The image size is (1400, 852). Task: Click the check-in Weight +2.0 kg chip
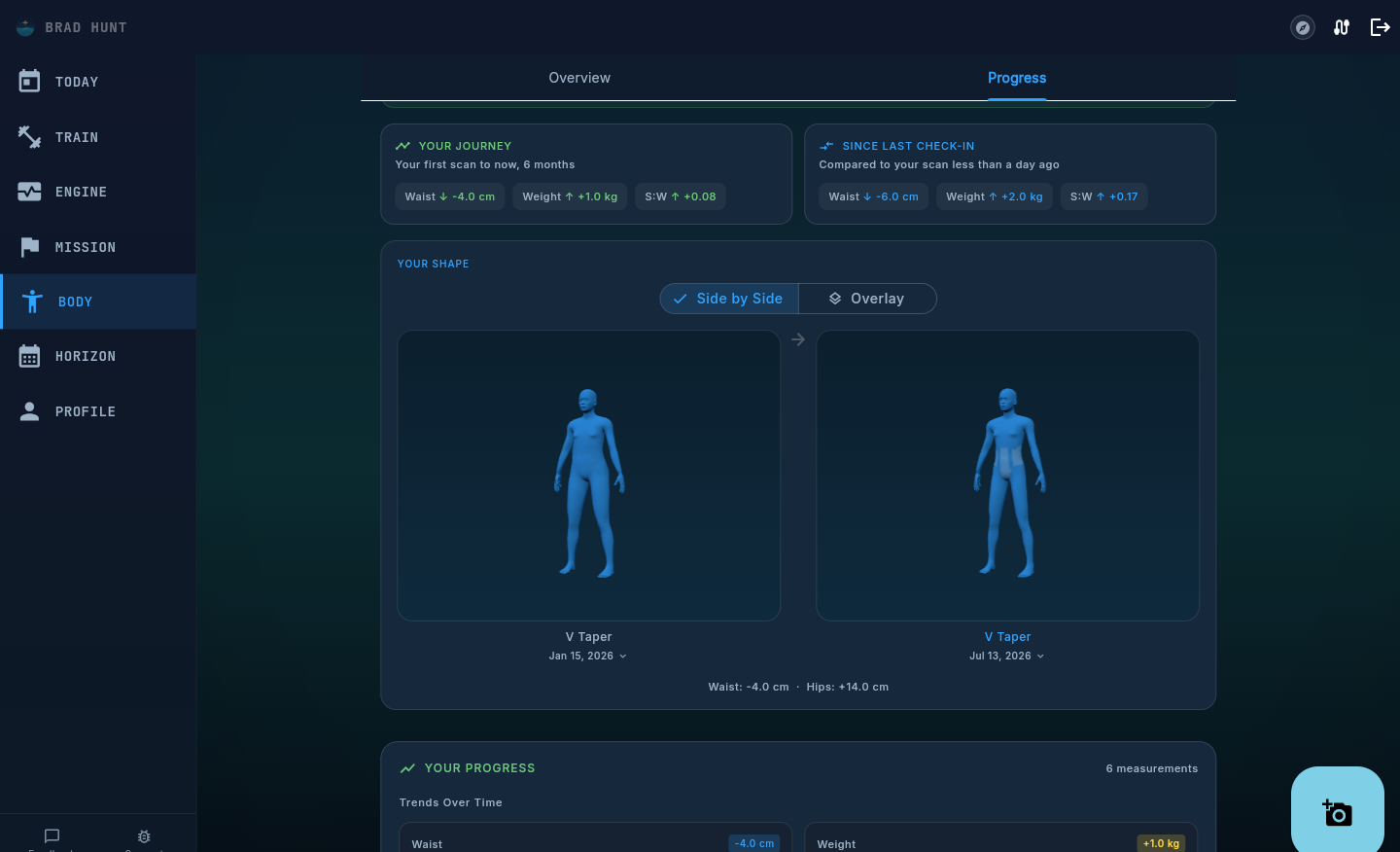point(995,196)
